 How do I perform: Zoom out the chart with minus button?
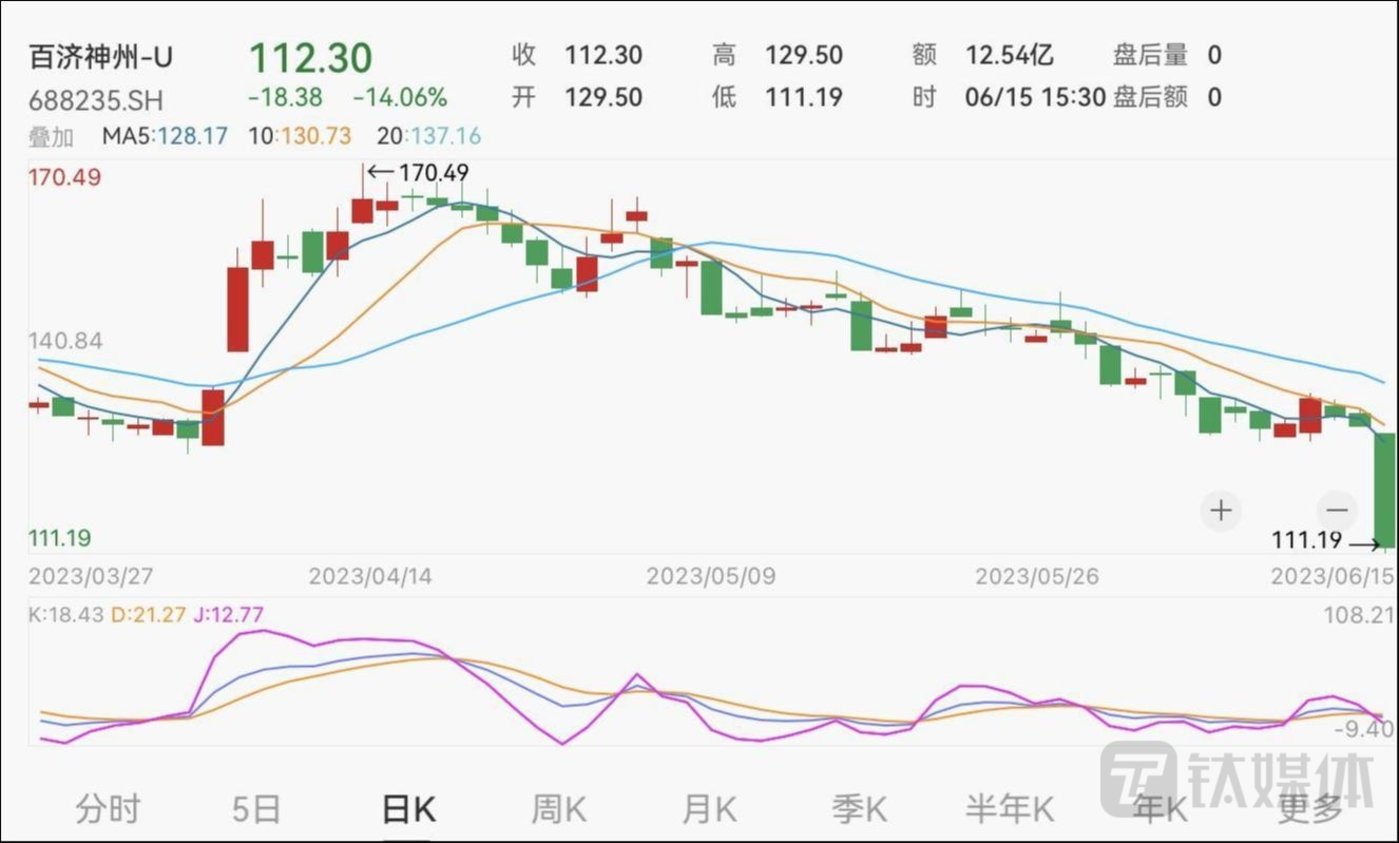click(1337, 510)
